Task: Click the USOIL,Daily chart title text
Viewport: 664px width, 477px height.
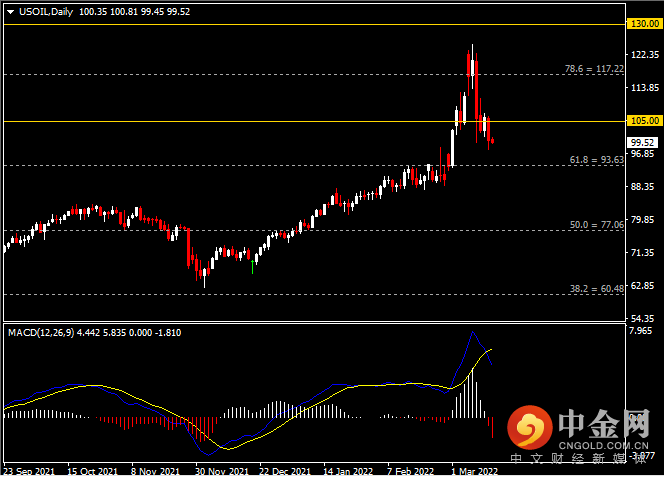Action: pyautogui.click(x=46, y=12)
